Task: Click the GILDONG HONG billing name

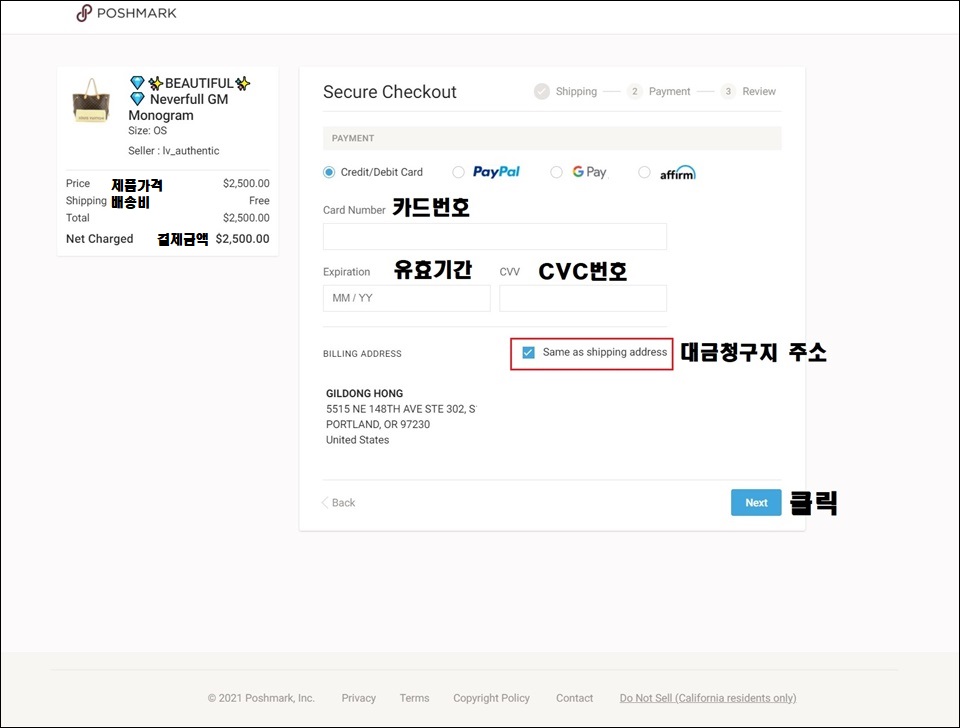Action: coord(364,394)
